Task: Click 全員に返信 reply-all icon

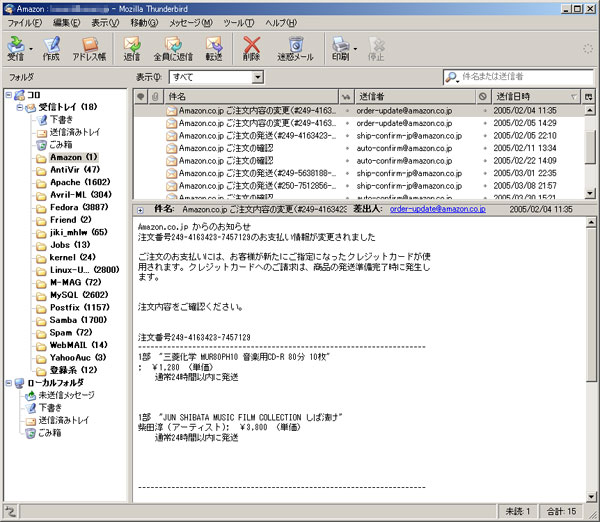Action: click(173, 48)
